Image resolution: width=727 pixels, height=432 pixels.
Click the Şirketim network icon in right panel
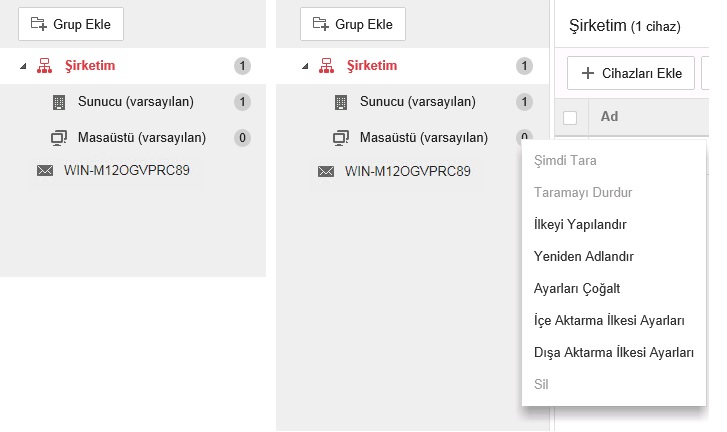coord(325,66)
